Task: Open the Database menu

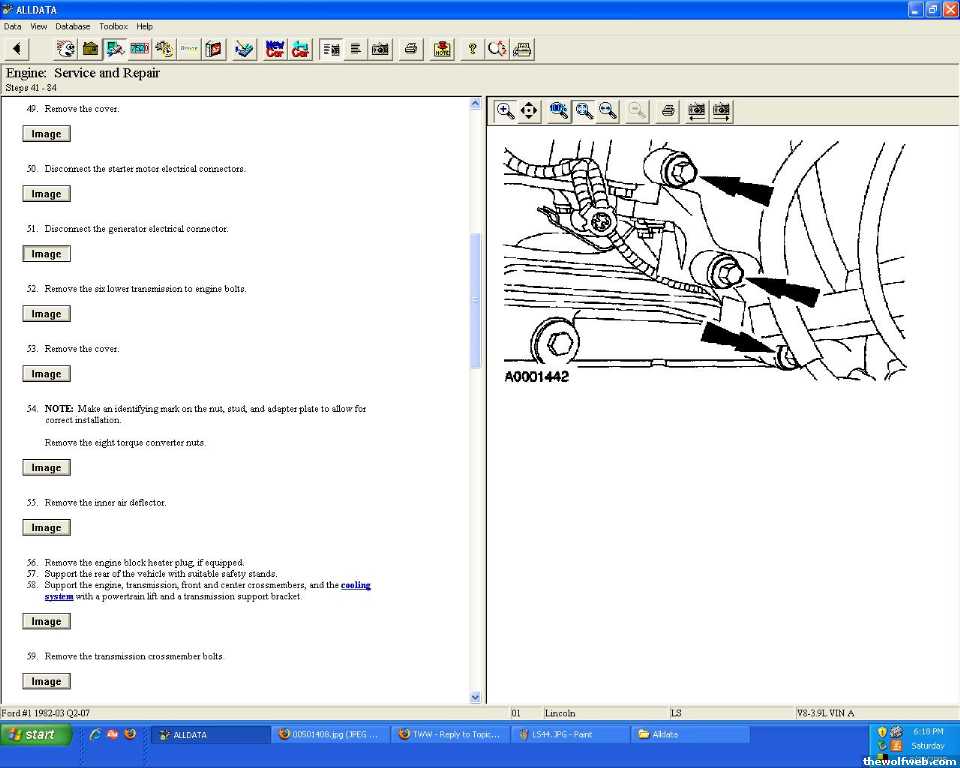Action: (x=72, y=26)
